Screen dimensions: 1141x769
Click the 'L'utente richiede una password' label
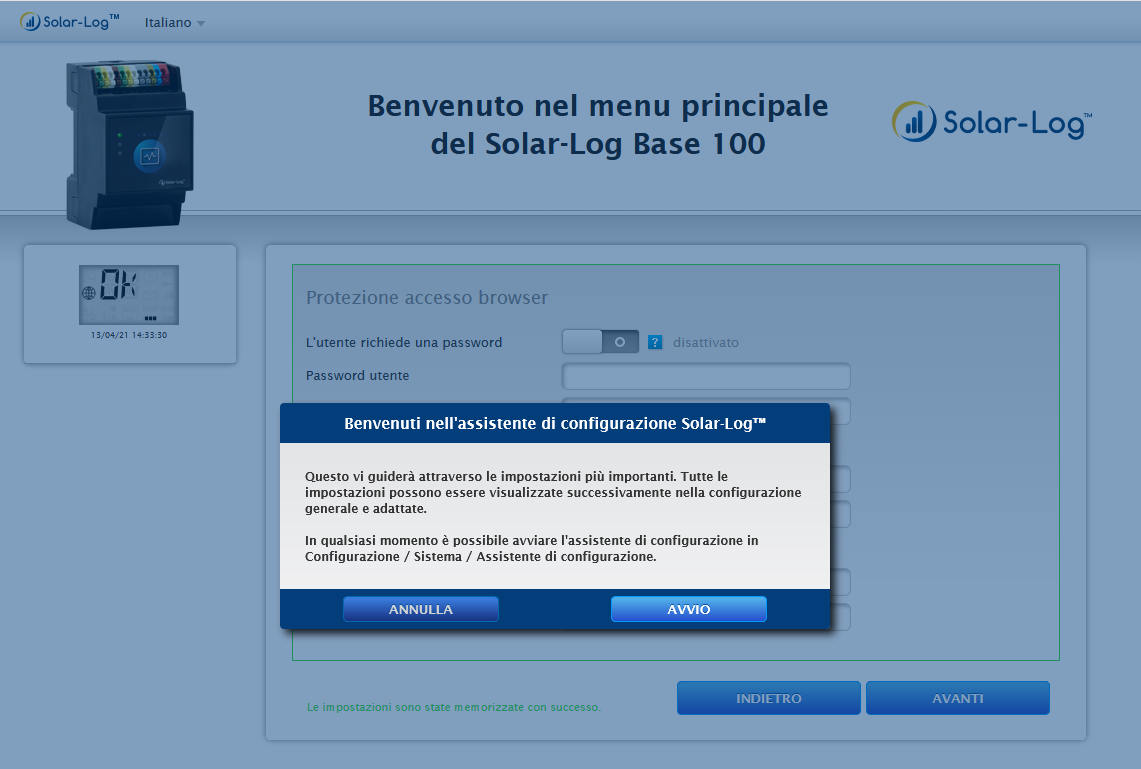coord(404,343)
